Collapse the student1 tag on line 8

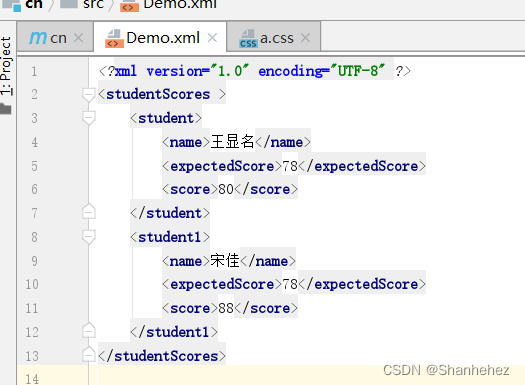[x=88, y=237]
